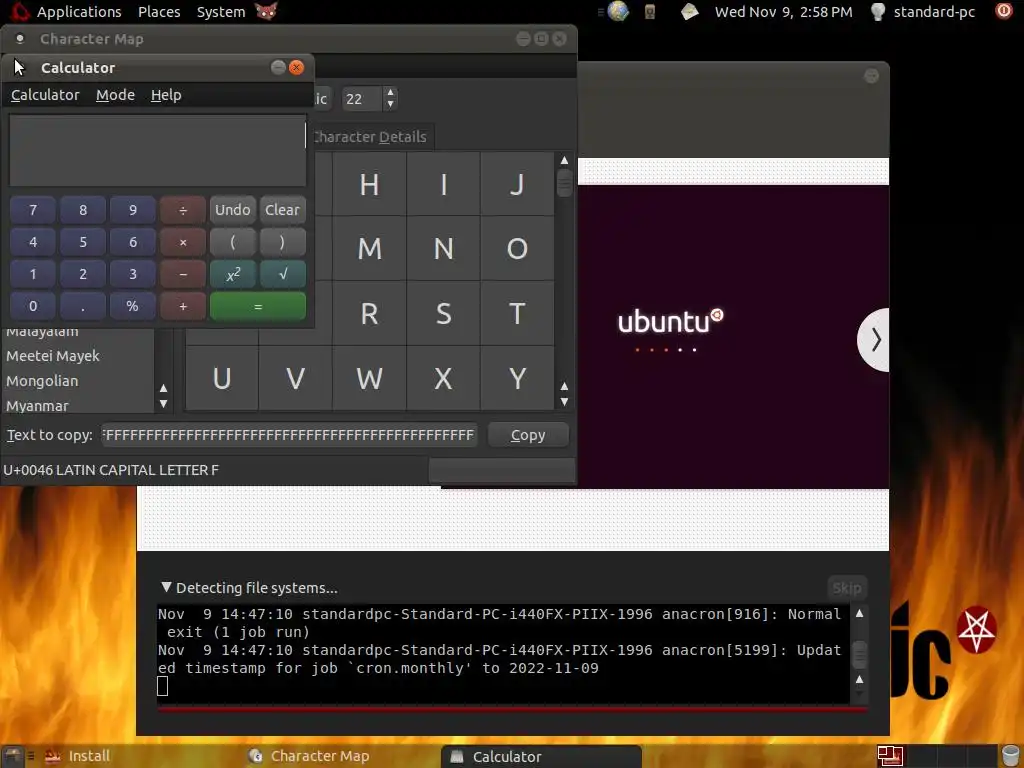
Task: Select letter U in the character grid
Action: (222, 378)
